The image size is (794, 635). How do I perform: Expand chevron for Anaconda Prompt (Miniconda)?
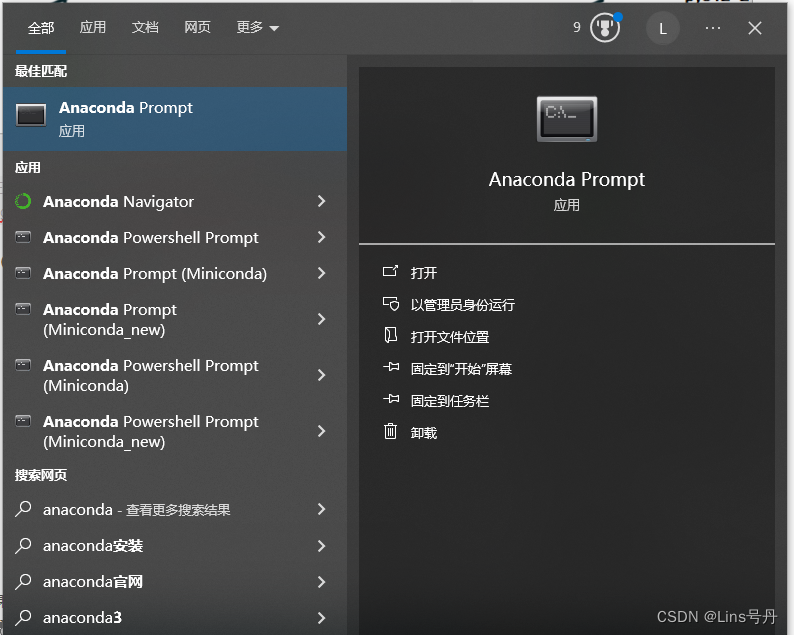tap(322, 273)
